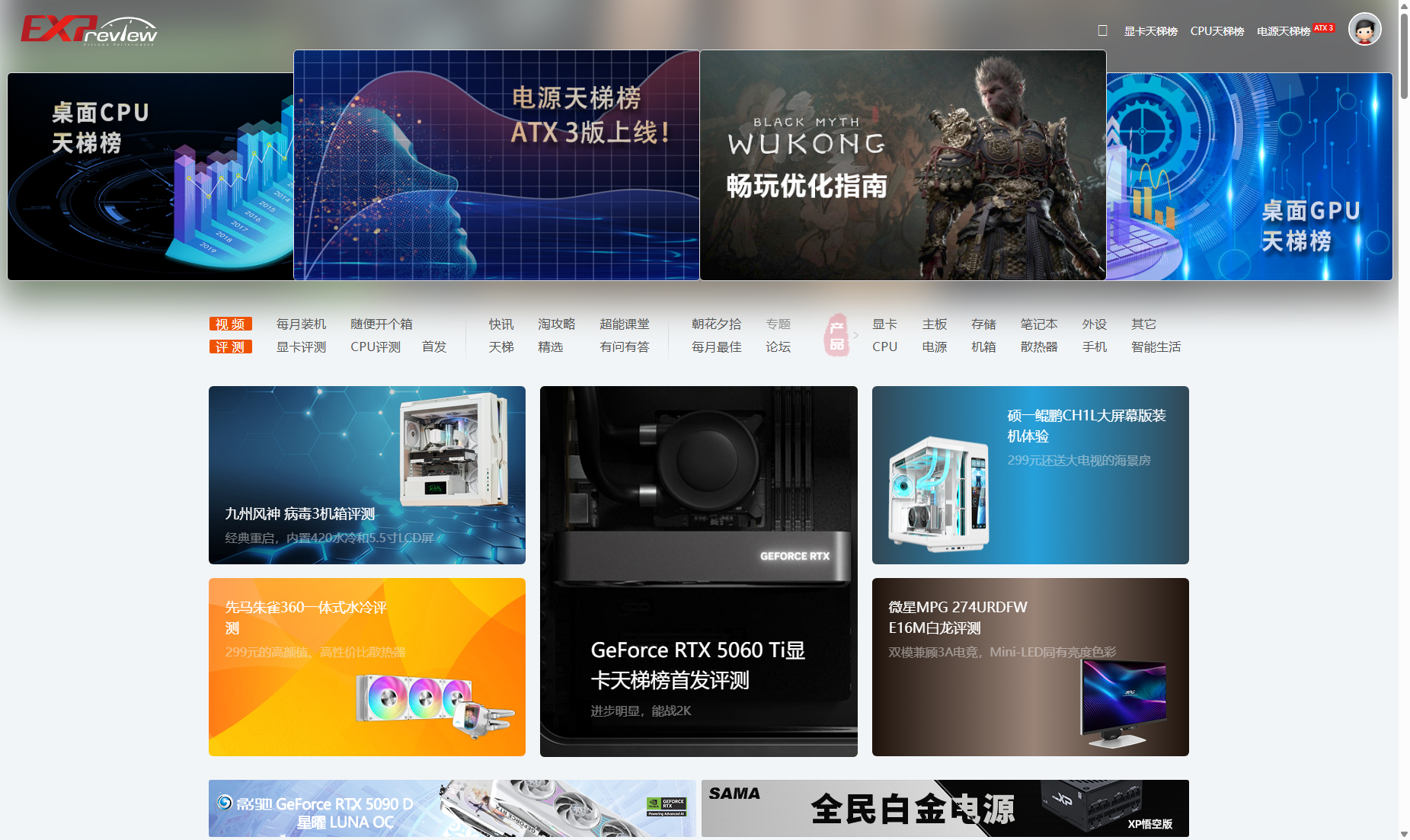Select the 手机 product category
This screenshot has height=840, width=1410.
[1095, 347]
